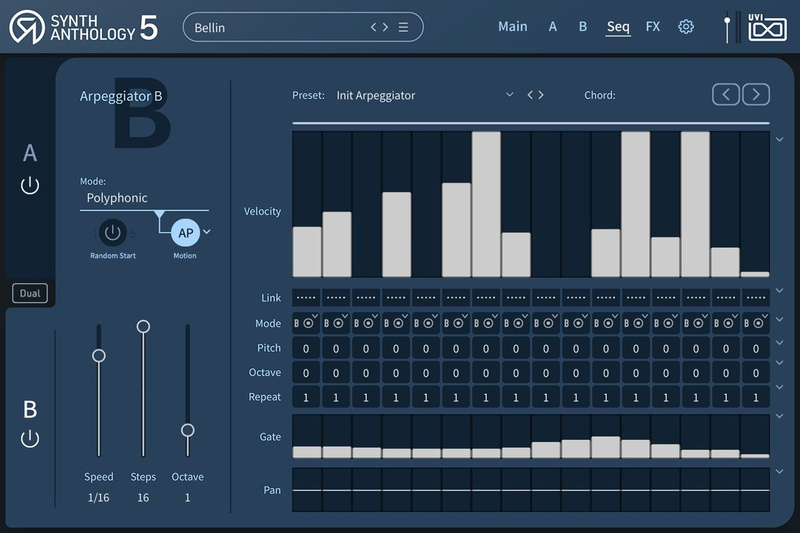
Task: Click the UVI logo icon
Action: point(767,28)
